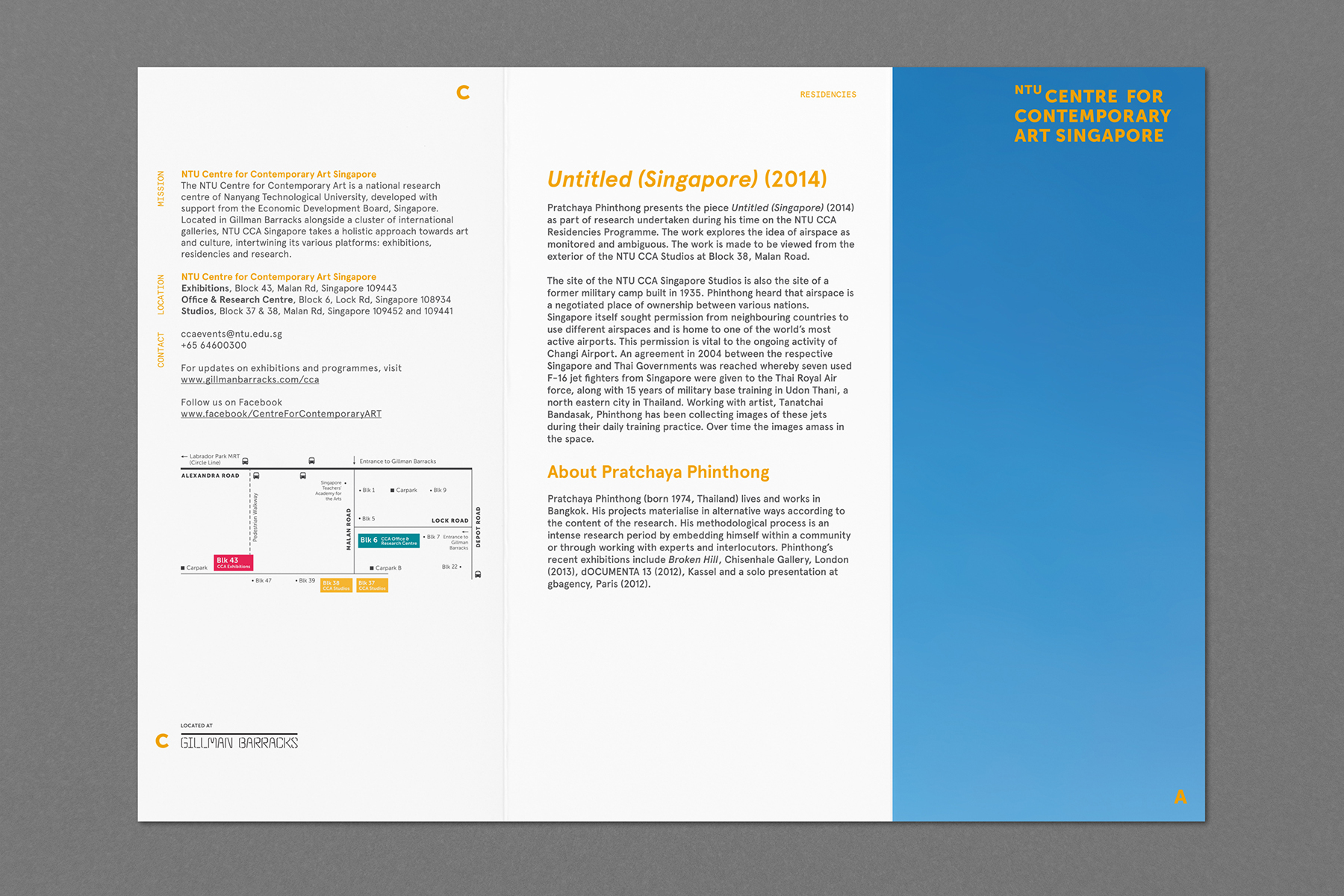The image size is (1344, 896).
Task: Click the About Pratchaya Phinthong heading
Action: [658, 472]
